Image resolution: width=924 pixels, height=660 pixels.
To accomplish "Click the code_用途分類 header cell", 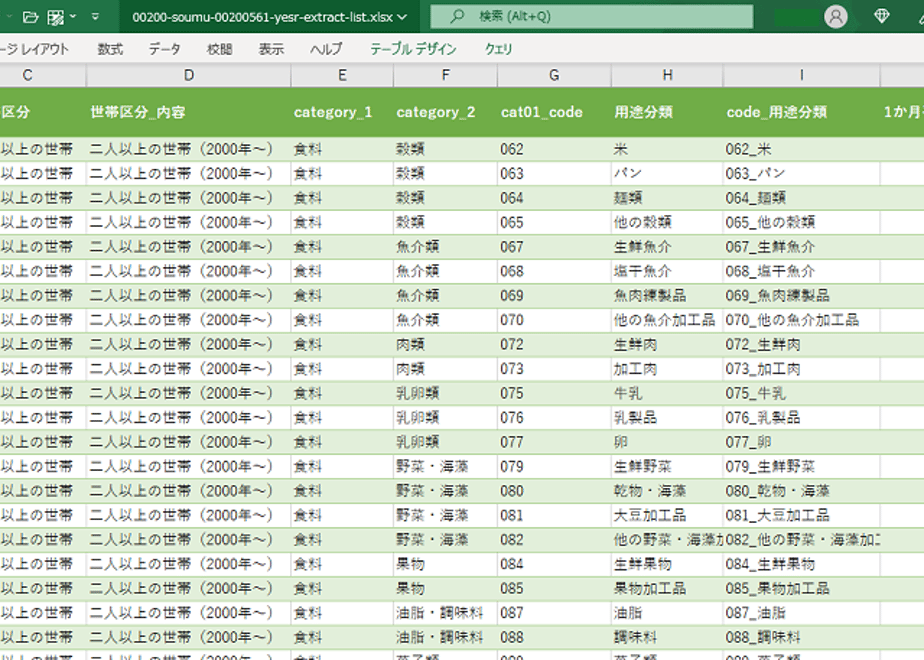I will (x=801, y=112).
